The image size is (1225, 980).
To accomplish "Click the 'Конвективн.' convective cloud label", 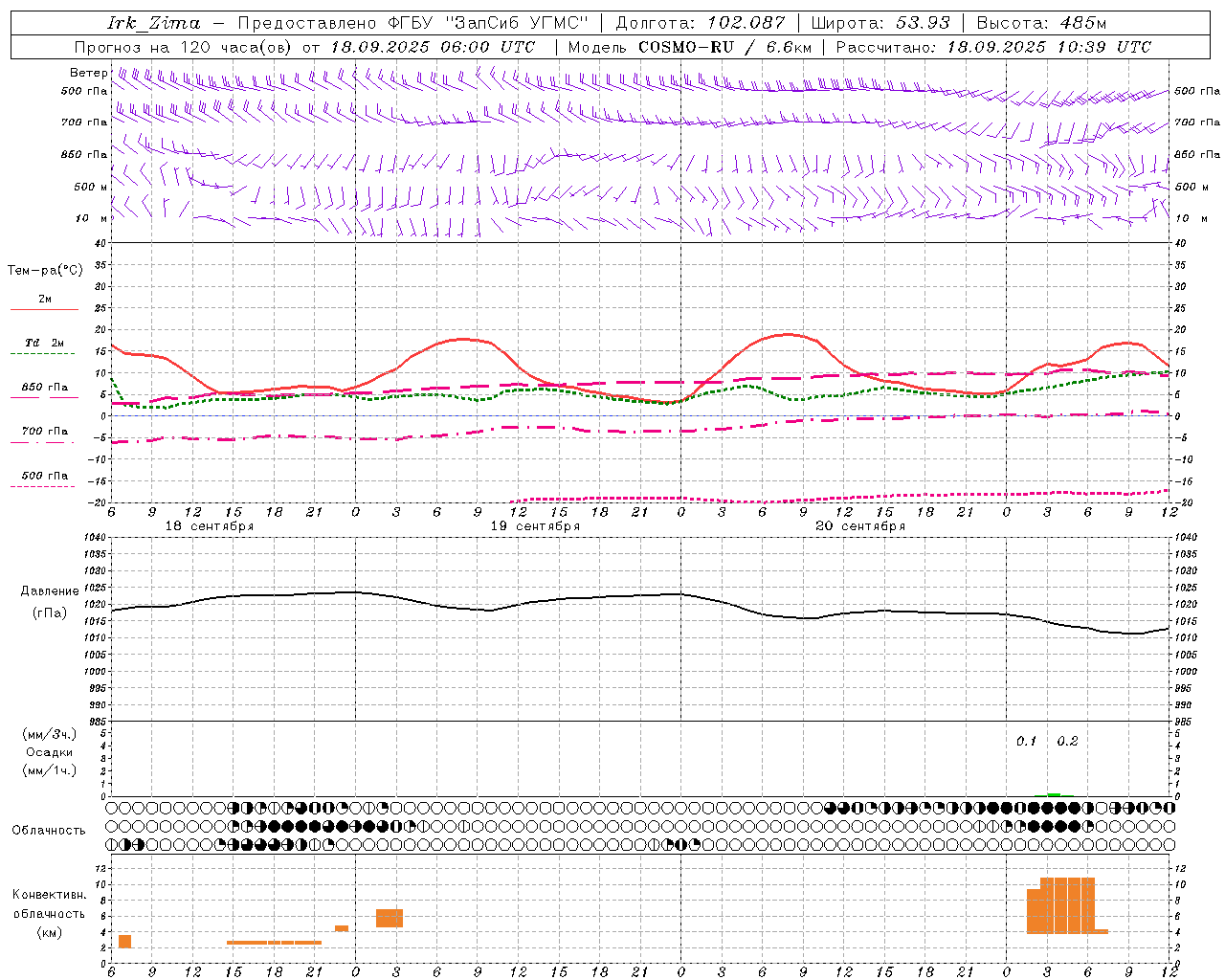I will click(50, 895).
